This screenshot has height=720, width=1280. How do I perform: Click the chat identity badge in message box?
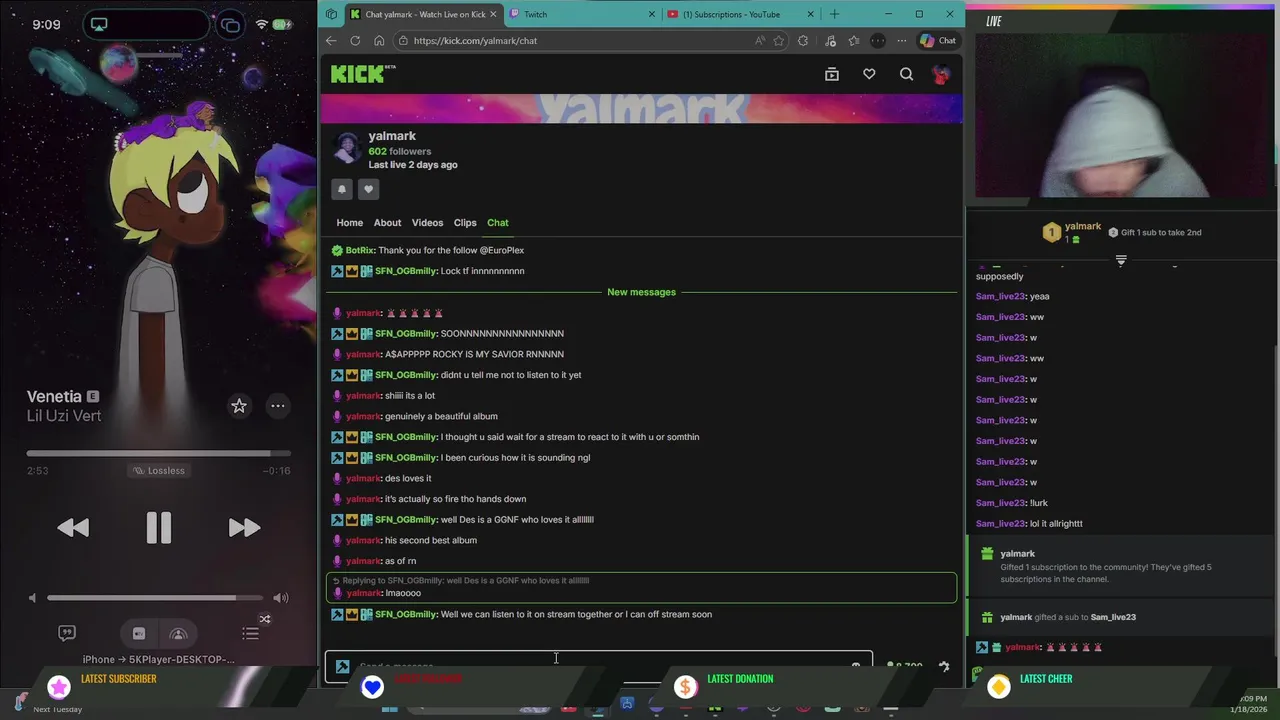point(342,666)
